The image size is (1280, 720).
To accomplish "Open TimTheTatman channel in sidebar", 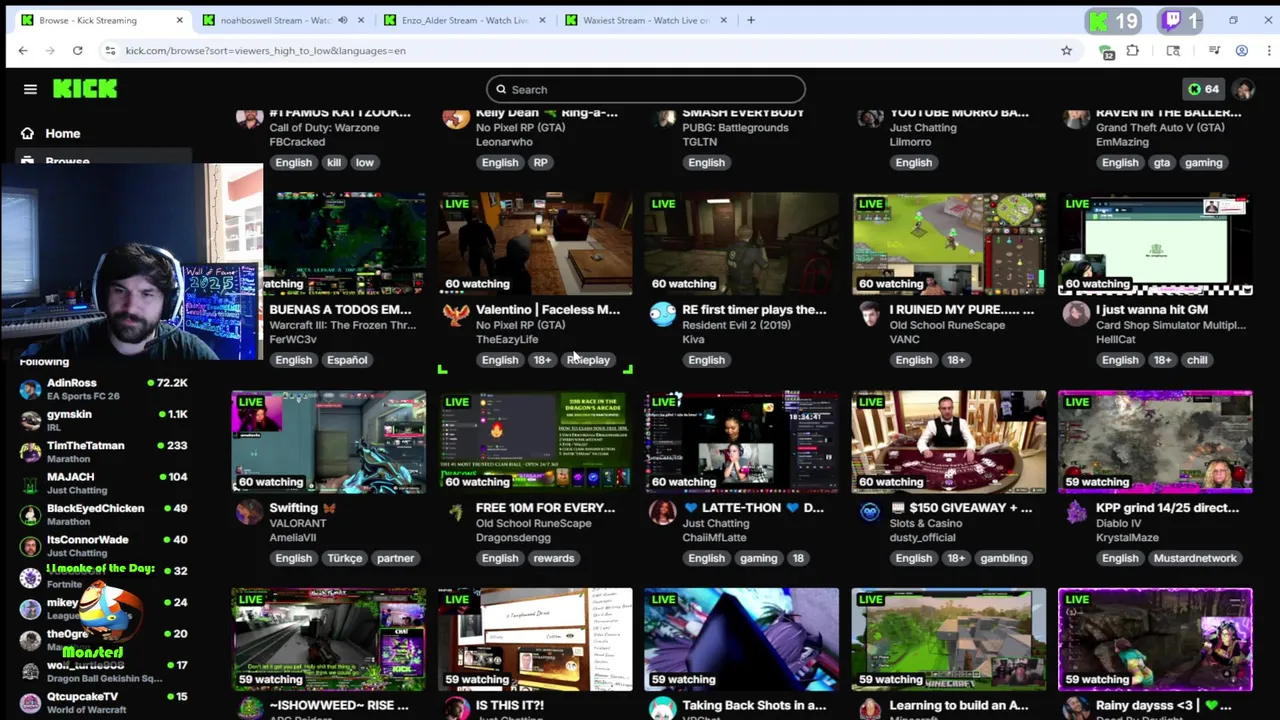I will click(104, 452).
